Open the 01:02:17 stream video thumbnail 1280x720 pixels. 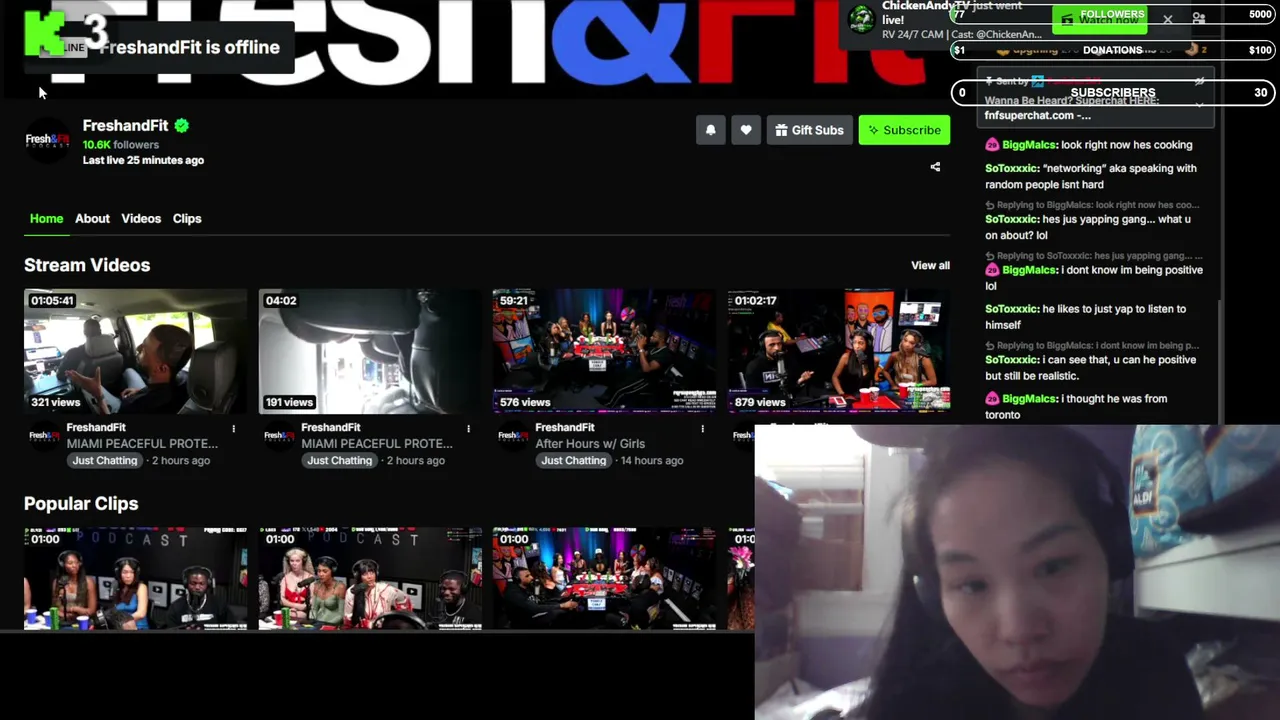(x=838, y=351)
